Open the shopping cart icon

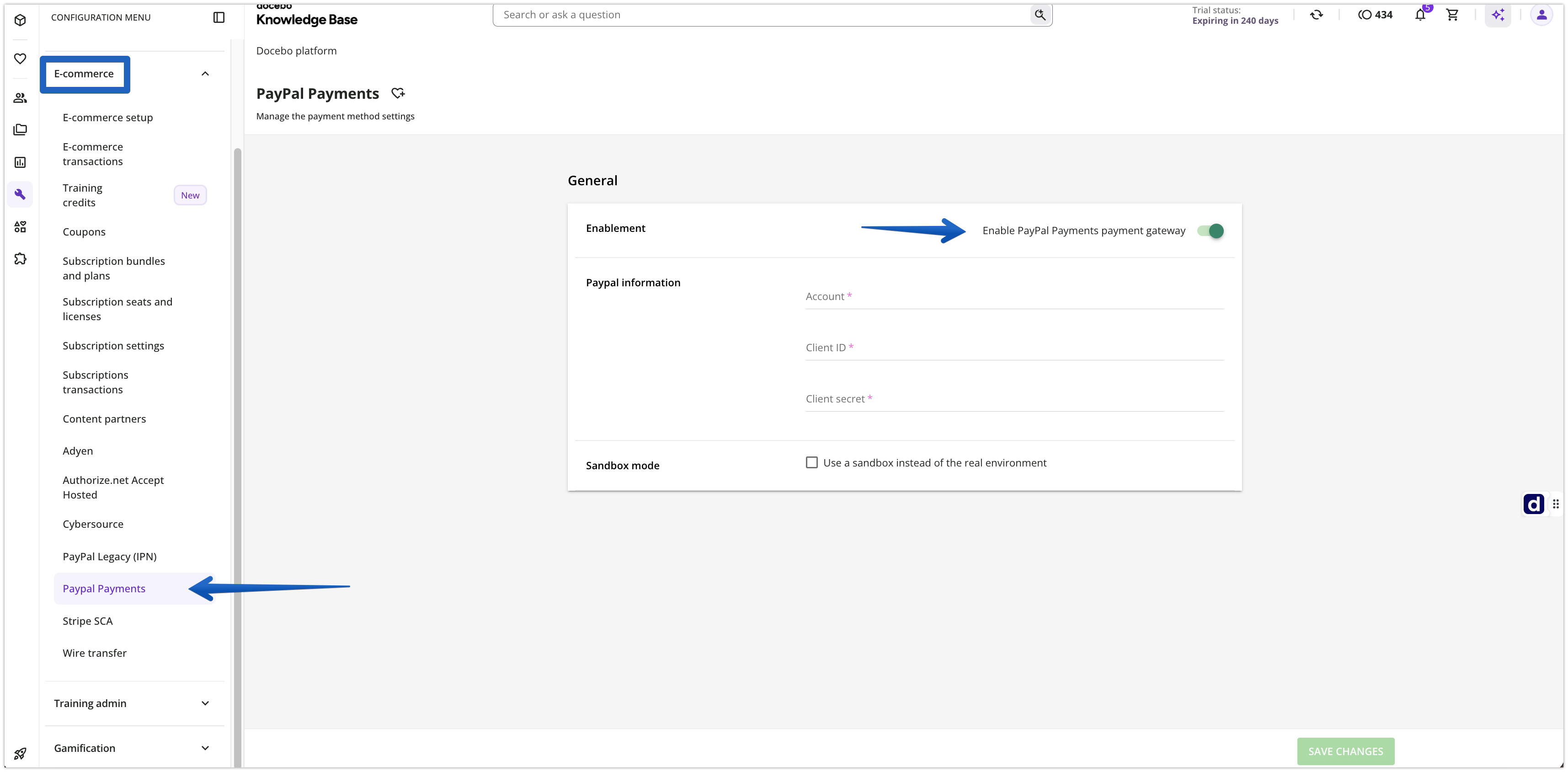coord(1452,15)
